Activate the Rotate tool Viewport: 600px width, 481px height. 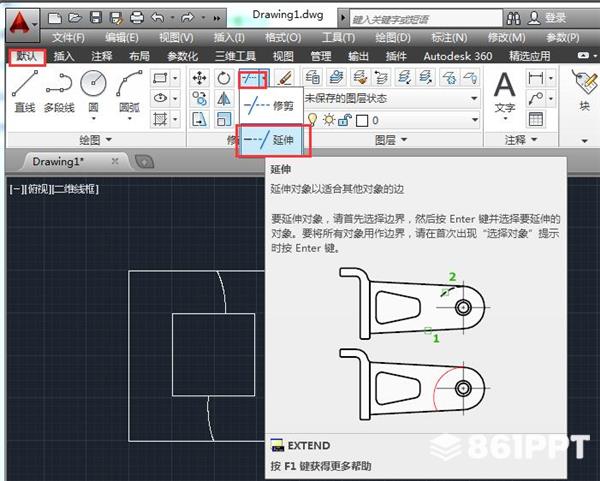coord(223,78)
